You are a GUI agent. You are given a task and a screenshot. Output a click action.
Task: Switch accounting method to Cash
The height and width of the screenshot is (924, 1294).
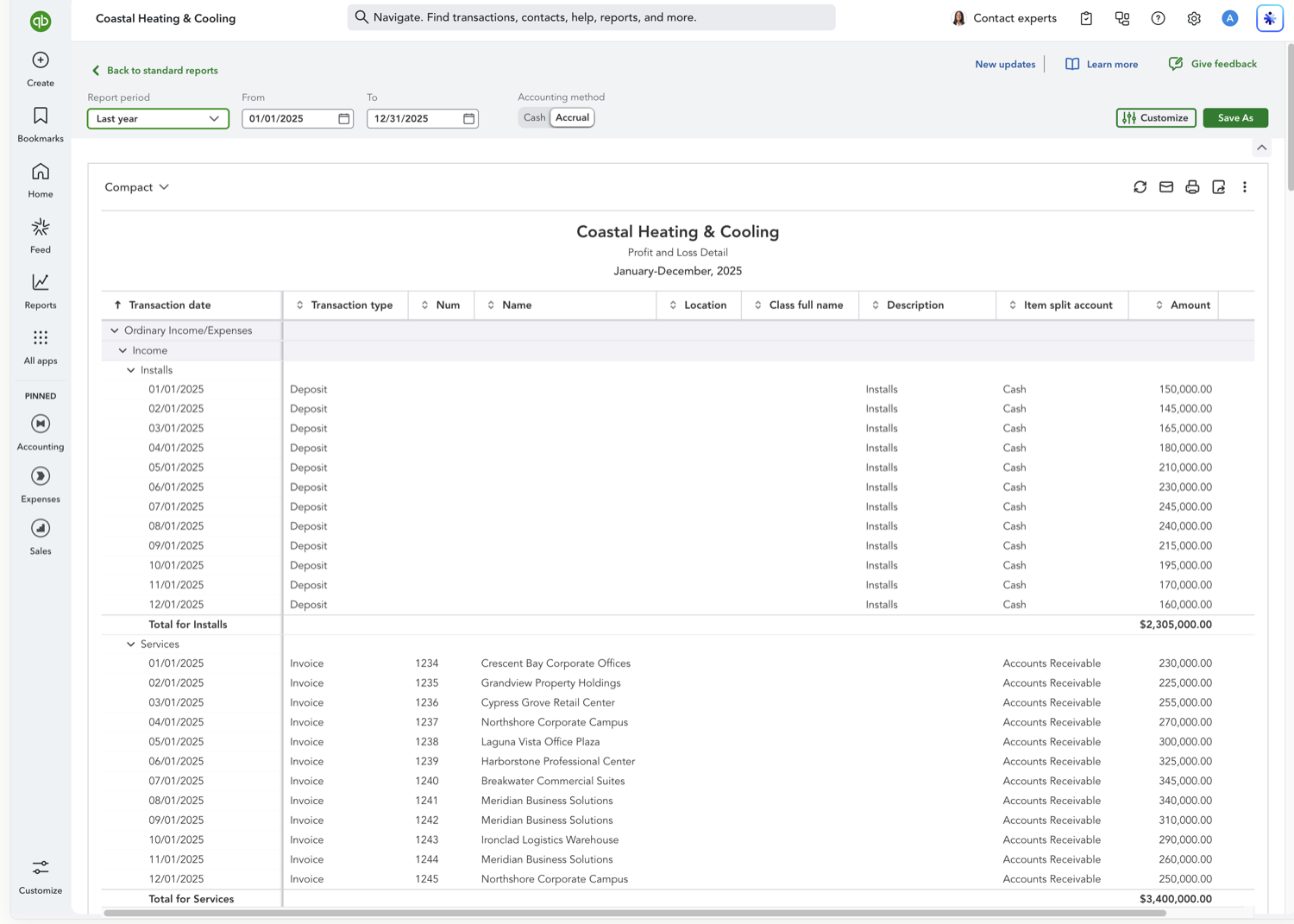(x=534, y=117)
